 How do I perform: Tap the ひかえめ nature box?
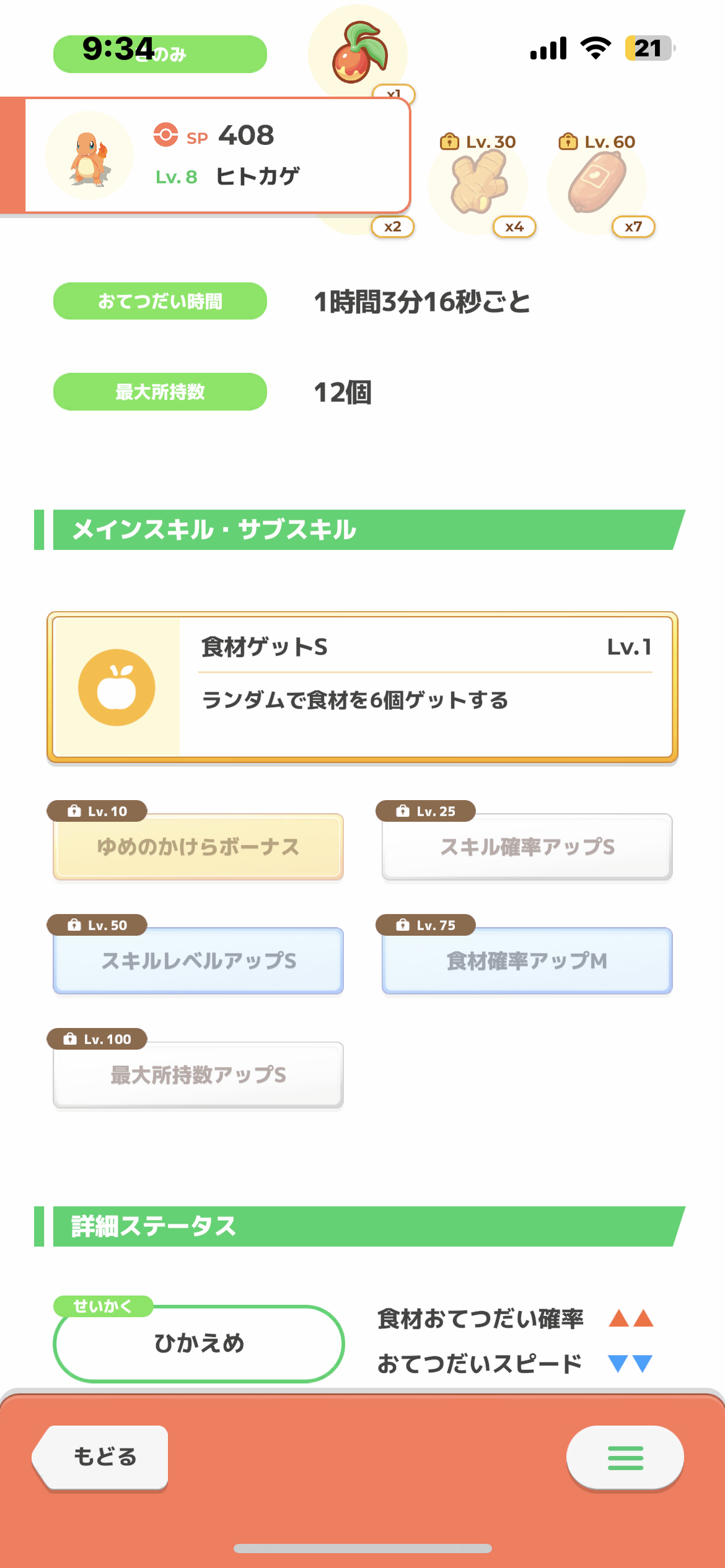tap(199, 1343)
